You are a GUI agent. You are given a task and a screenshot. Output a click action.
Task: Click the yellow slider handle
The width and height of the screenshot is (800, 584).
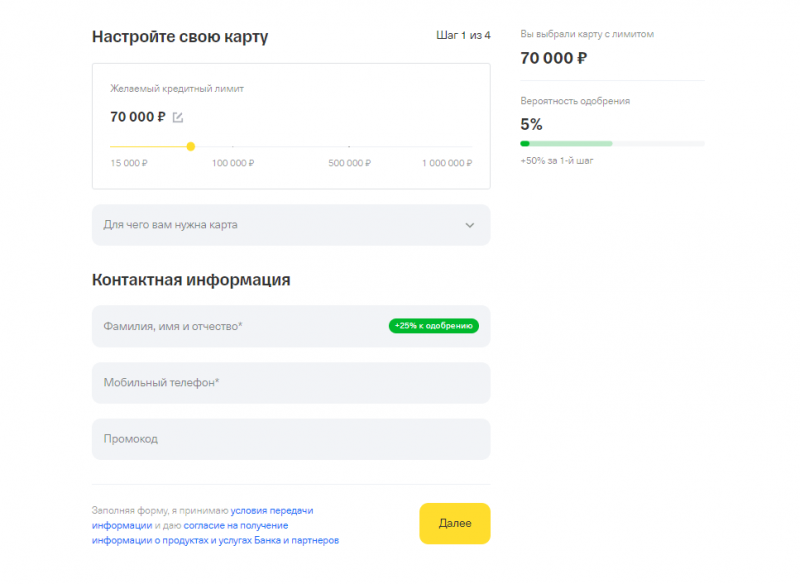click(190, 147)
